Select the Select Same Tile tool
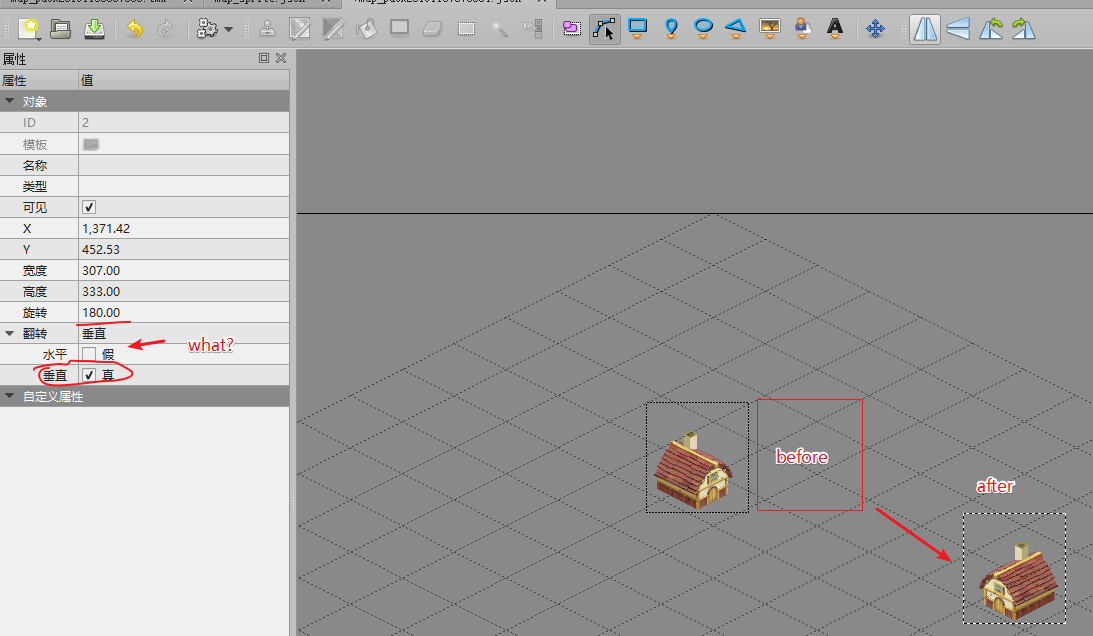 pos(533,29)
